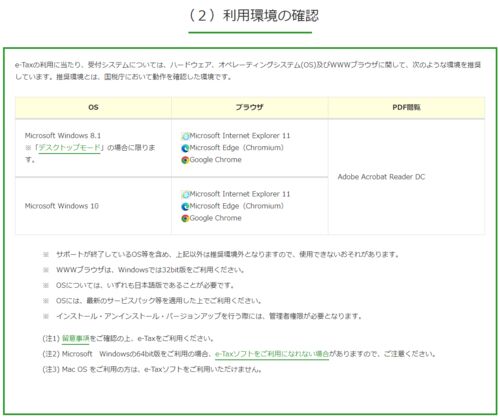Image resolution: width=500 pixels, height=419 pixels.
Task: Click the Adobe Acrobat Reader DC text
Action: pos(381,177)
